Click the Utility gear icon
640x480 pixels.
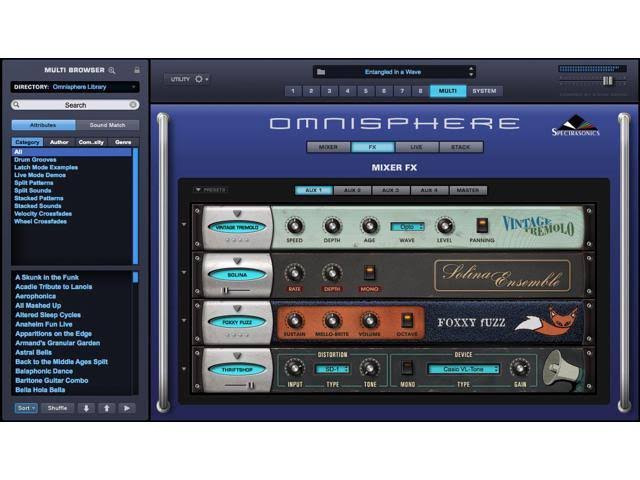coord(199,79)
